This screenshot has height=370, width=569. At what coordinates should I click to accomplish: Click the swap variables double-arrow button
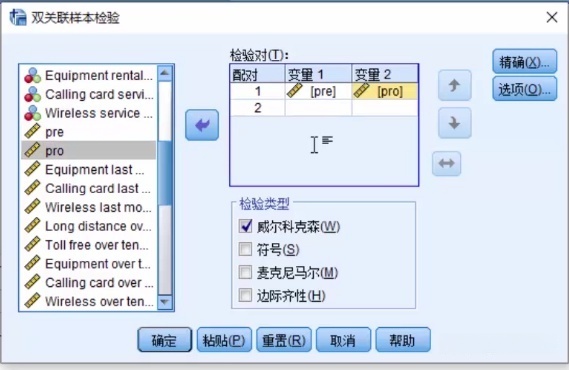coord(446,164)
